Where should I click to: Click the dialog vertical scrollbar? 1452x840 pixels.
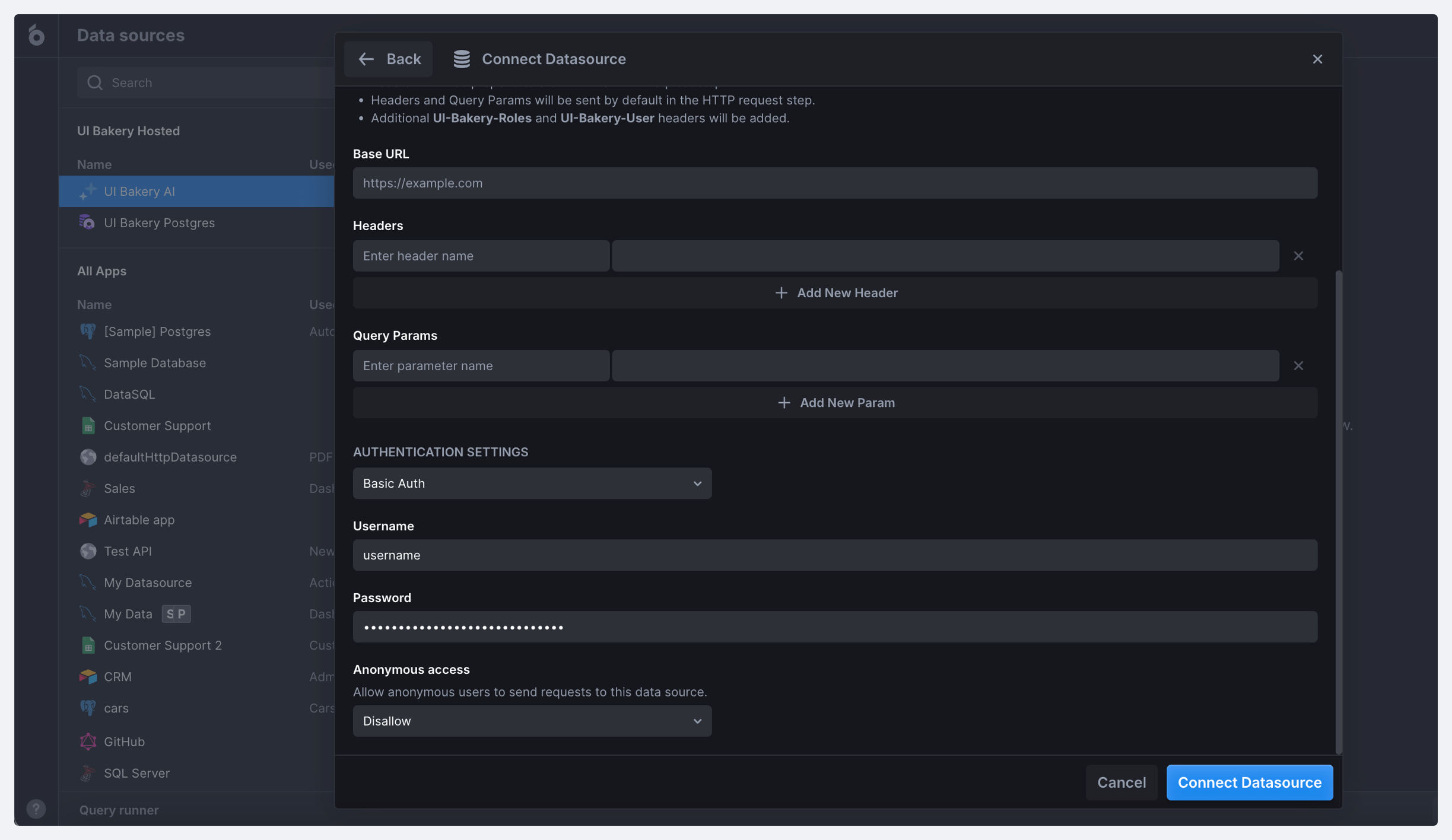click(1338, 510)
